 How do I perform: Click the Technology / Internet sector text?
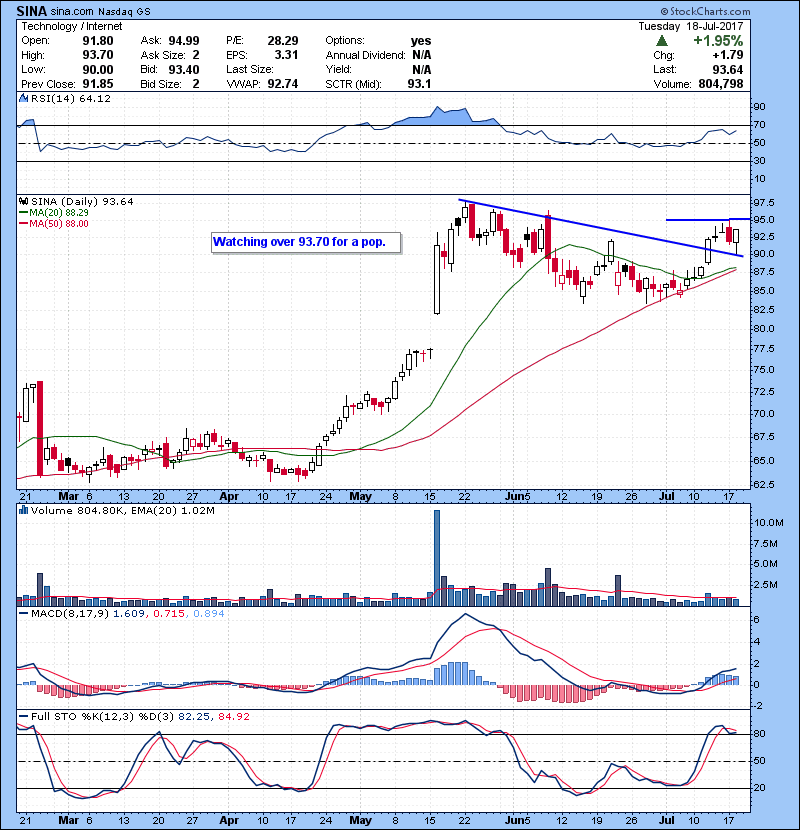pos(71,26)
